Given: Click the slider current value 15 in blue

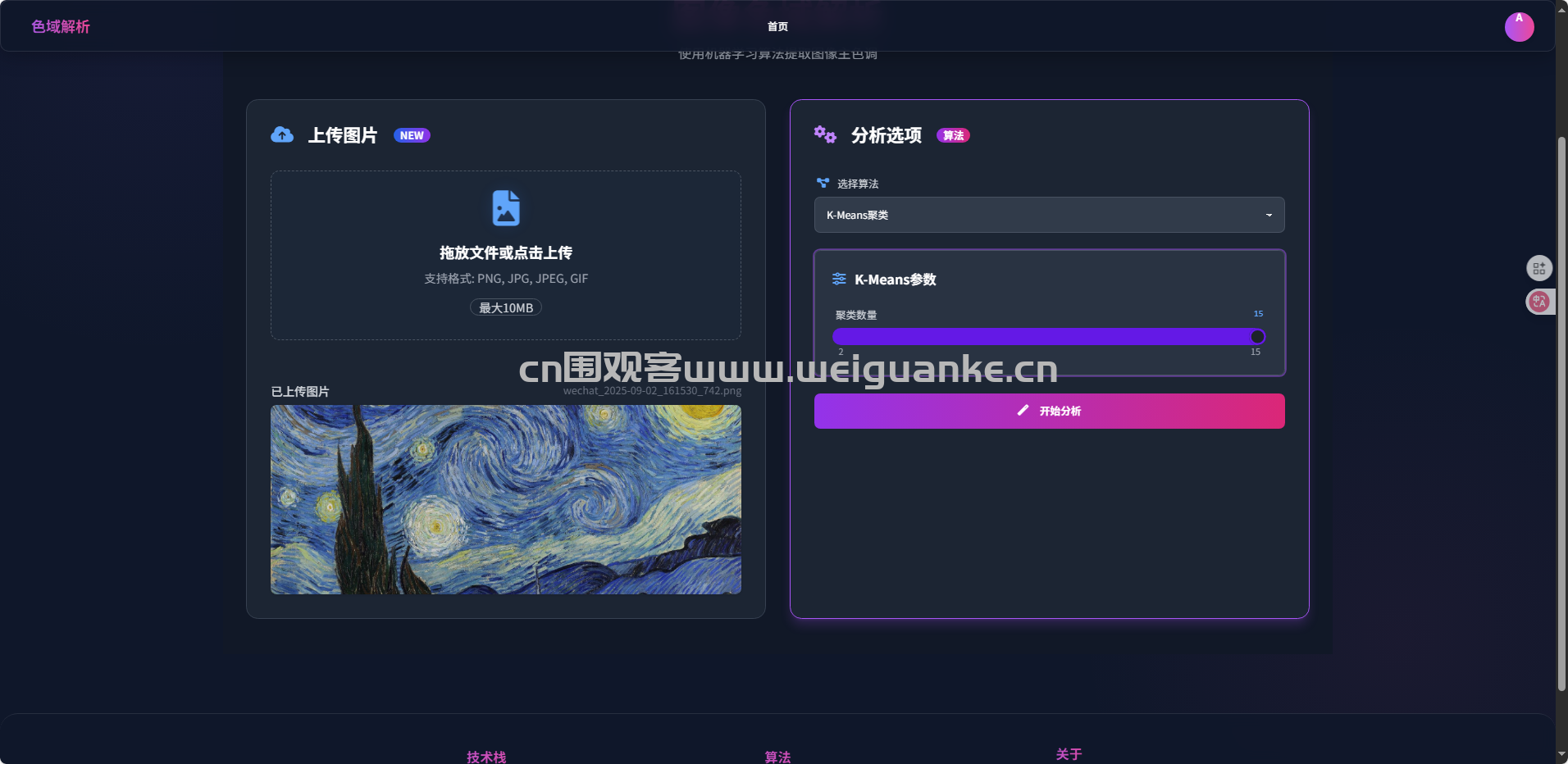Looking at the screenshot, I should (x=1258, y=314).
